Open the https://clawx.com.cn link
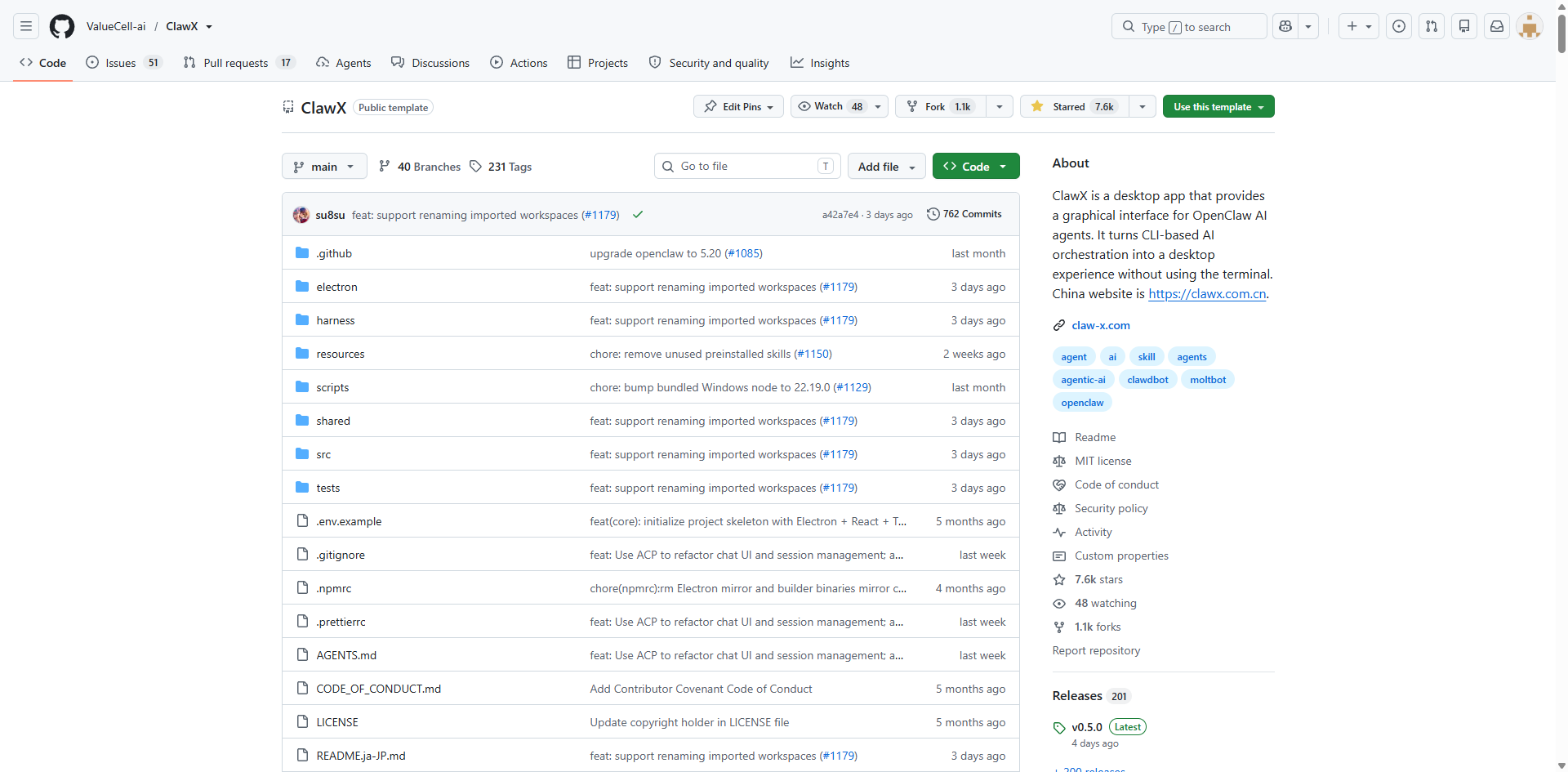Image resolution: width=1568 pixels, height=772 pixels. [1207, 294]
